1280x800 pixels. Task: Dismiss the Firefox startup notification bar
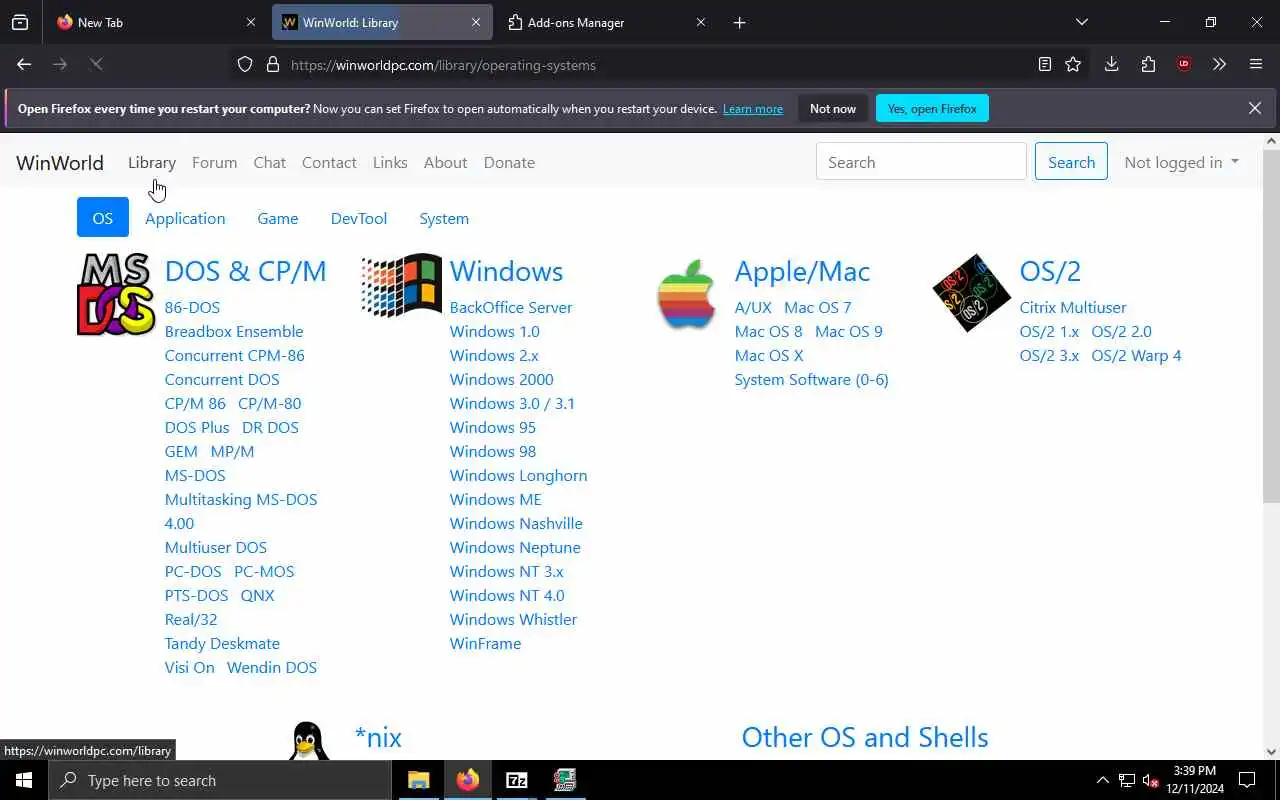[x=1254, y=108]
